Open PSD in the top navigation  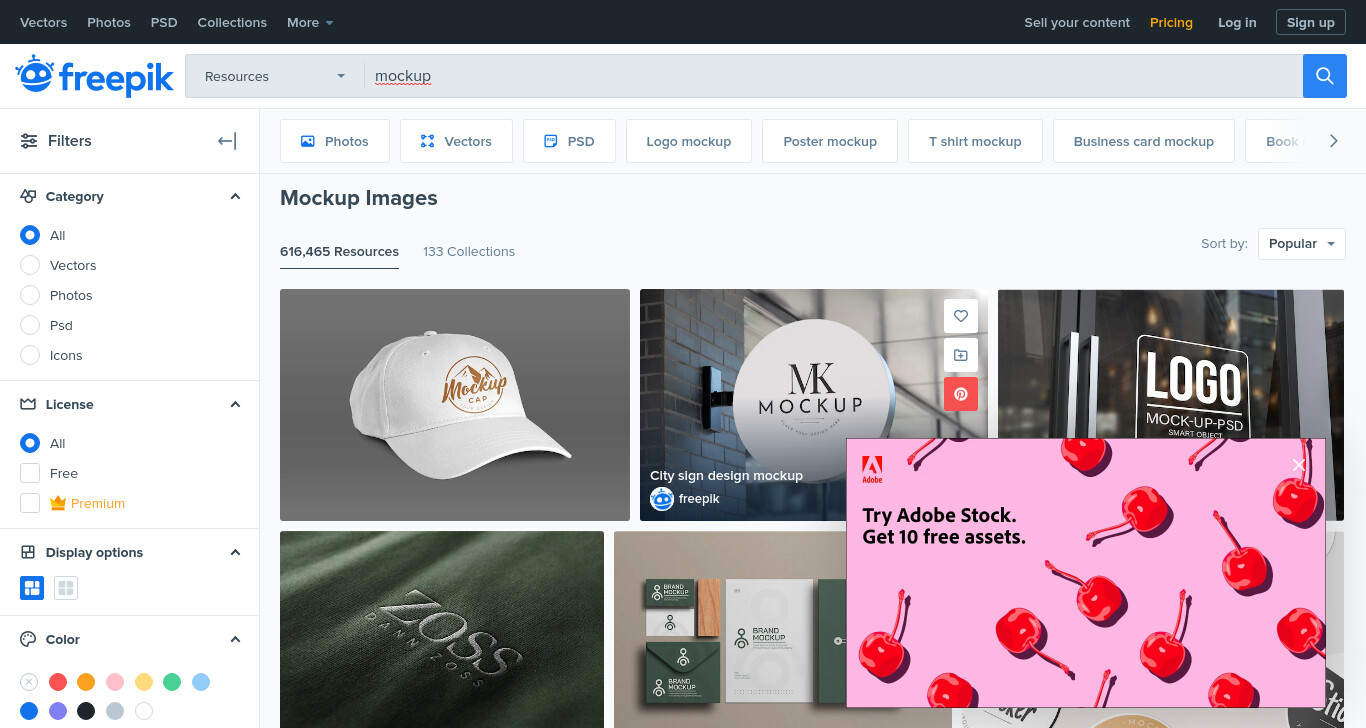[164, 22]
